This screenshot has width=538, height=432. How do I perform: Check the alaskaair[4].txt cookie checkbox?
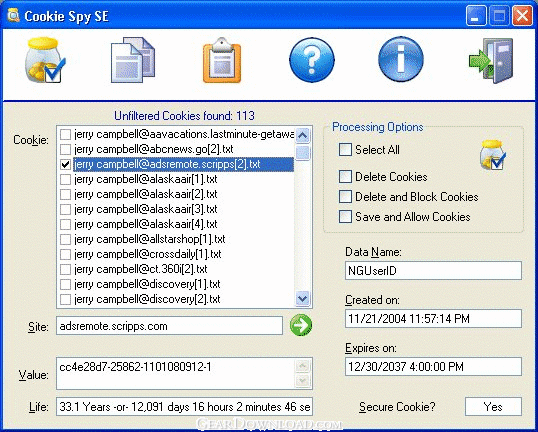pos(65,224)
